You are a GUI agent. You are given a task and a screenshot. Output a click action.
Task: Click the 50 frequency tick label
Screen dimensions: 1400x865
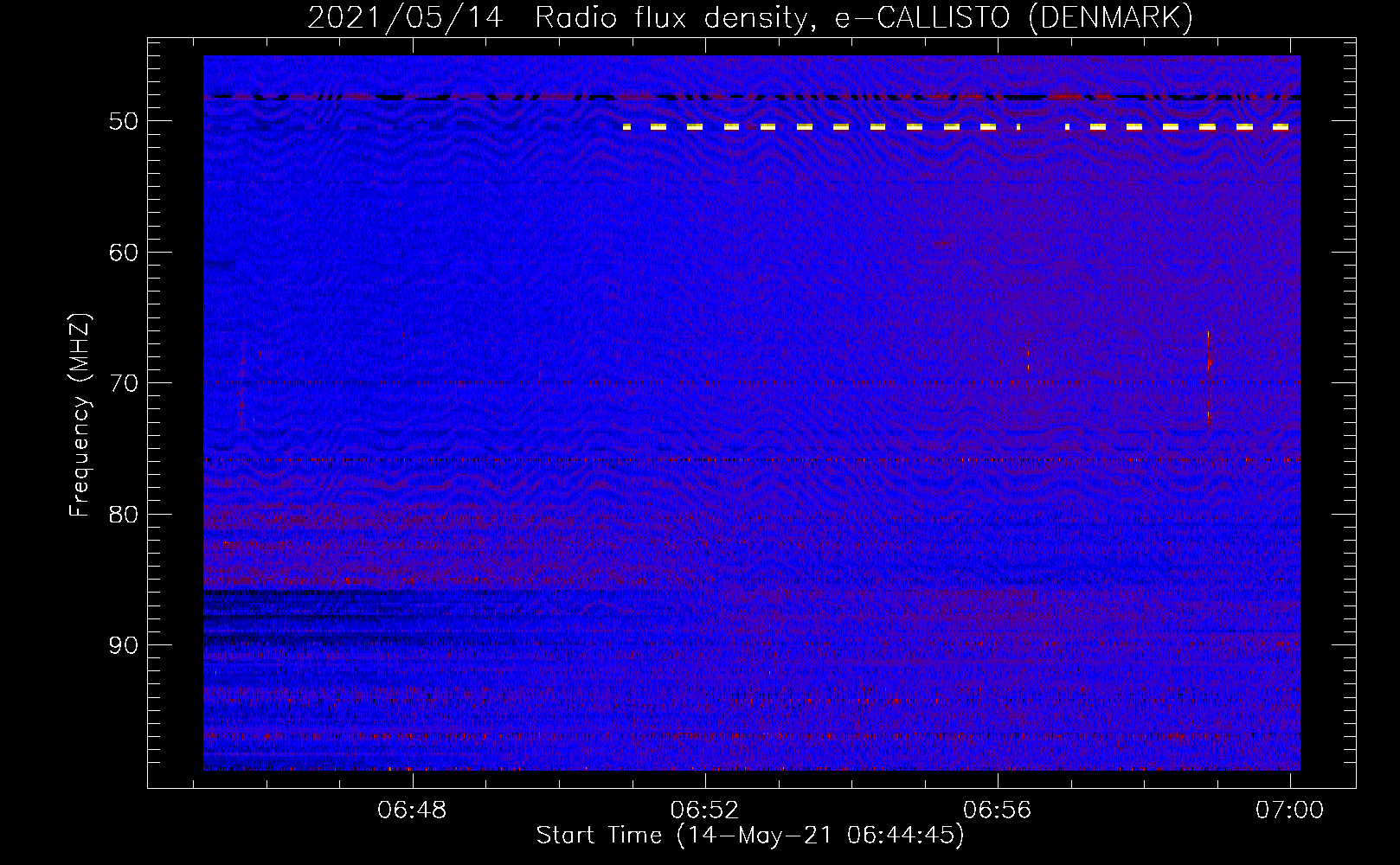click(124, 121)
